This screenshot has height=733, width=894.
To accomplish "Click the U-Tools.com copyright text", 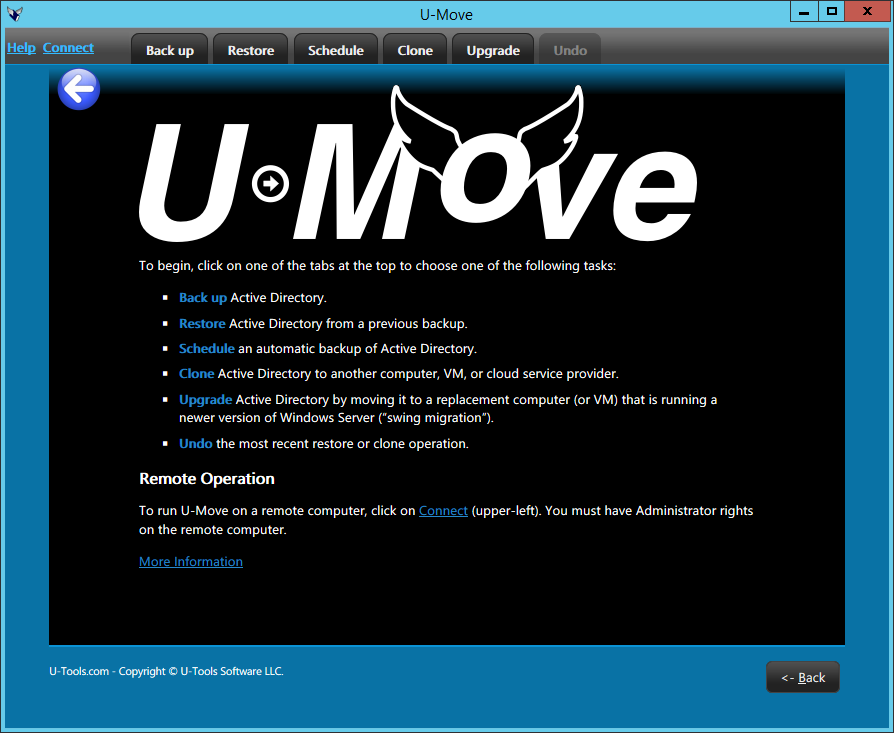I will (x=166, y=671).
